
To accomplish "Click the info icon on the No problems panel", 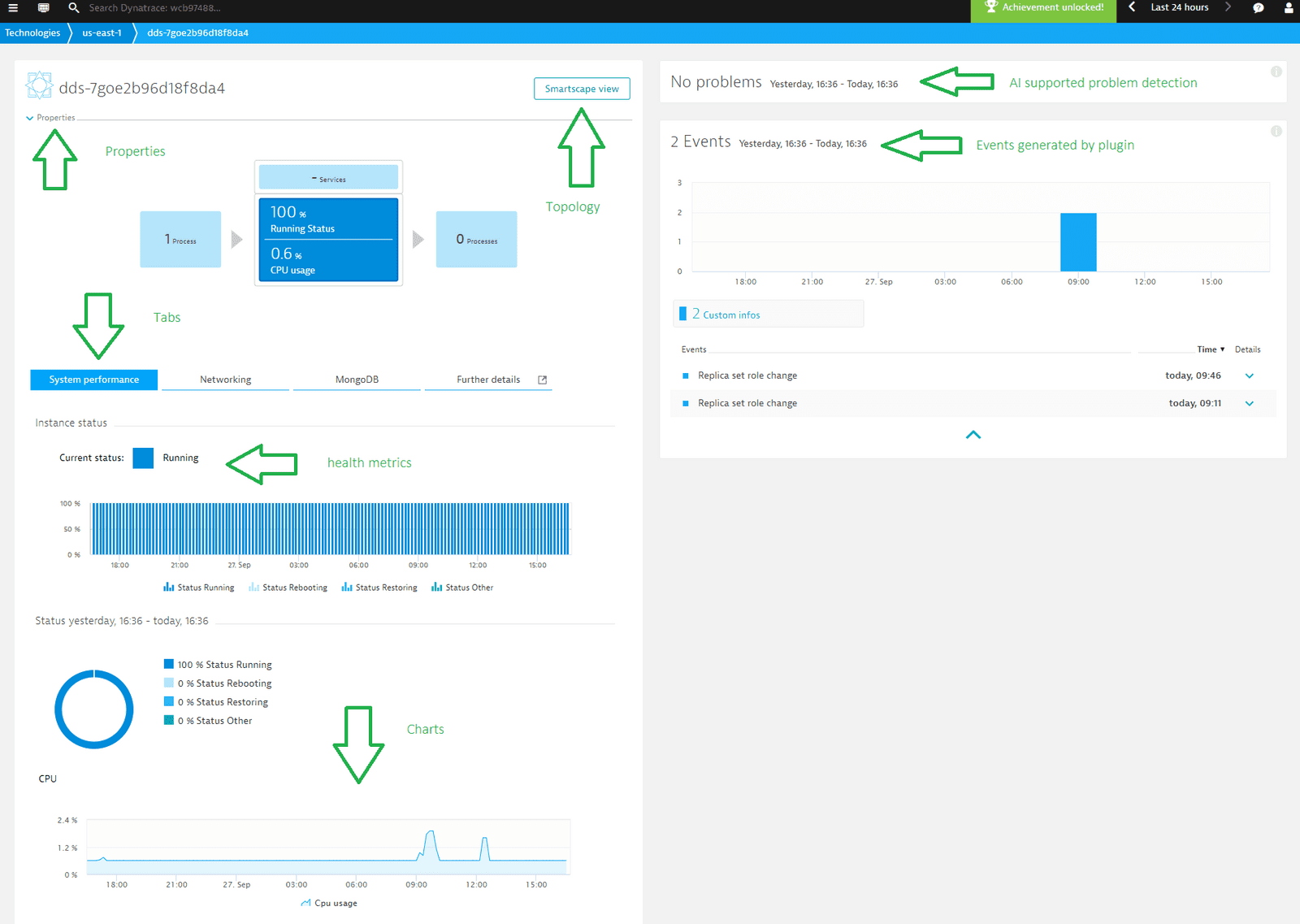I will point(1276,72).
